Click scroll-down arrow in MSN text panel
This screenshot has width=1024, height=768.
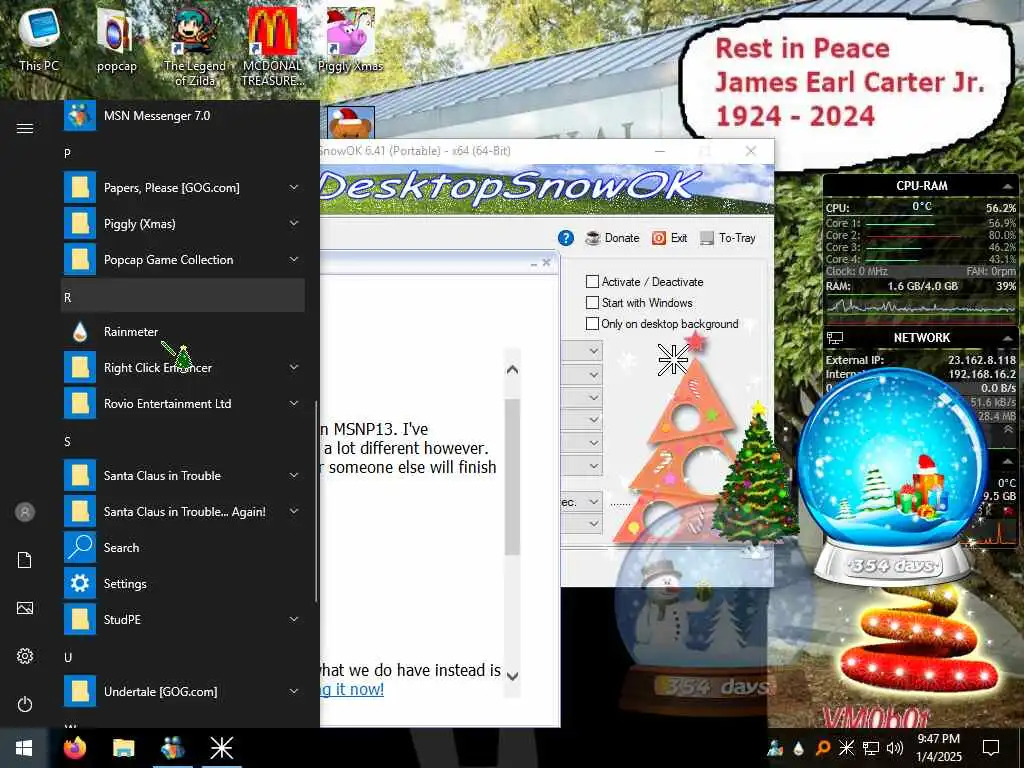pos(513,676)
